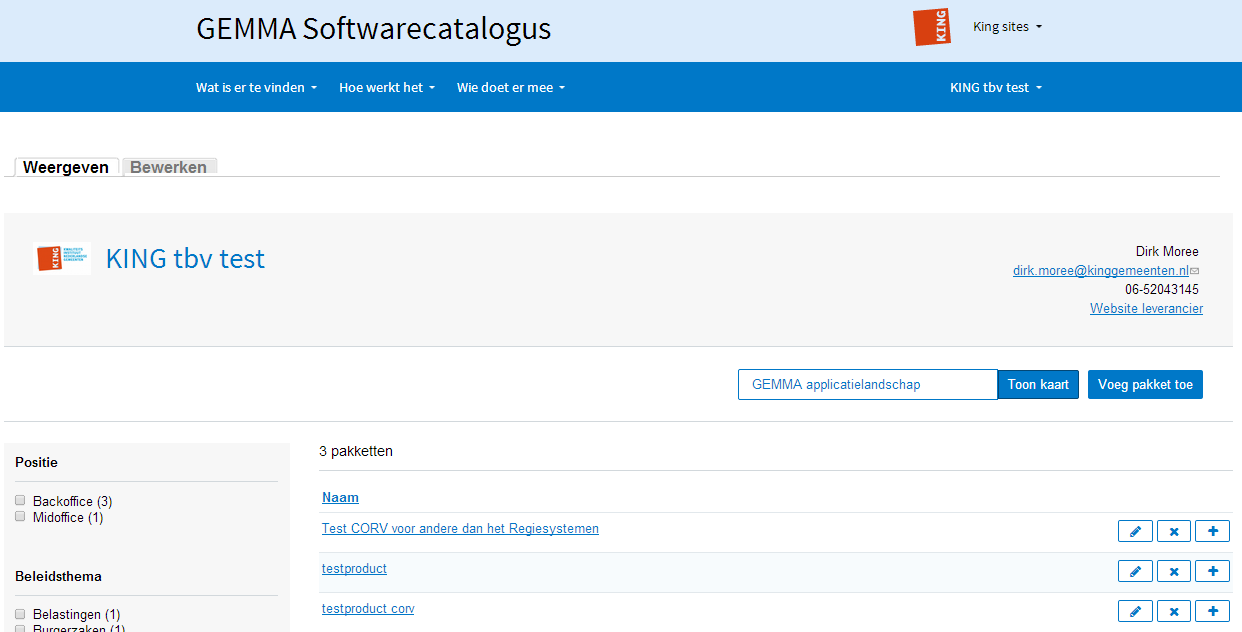Expand the 'King sites' dropdown
Screen dimensions: 1242x632
pyautogui.click(x=1007, y=27)
